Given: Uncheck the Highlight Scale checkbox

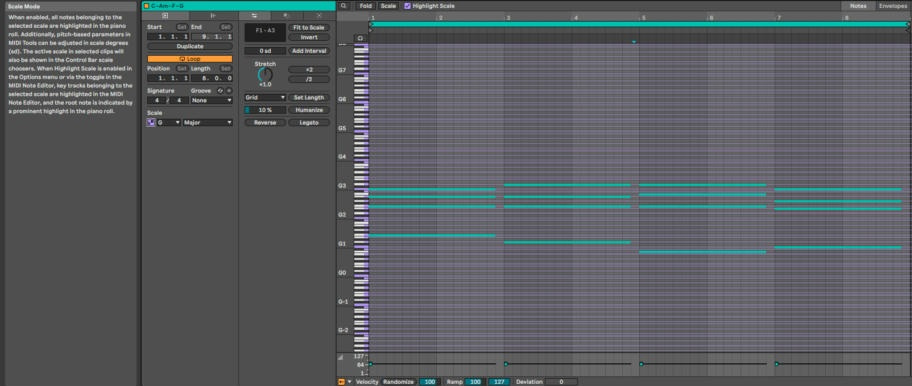Looking at the screenshot, I should pyautogui.click(x=407, y=6).
